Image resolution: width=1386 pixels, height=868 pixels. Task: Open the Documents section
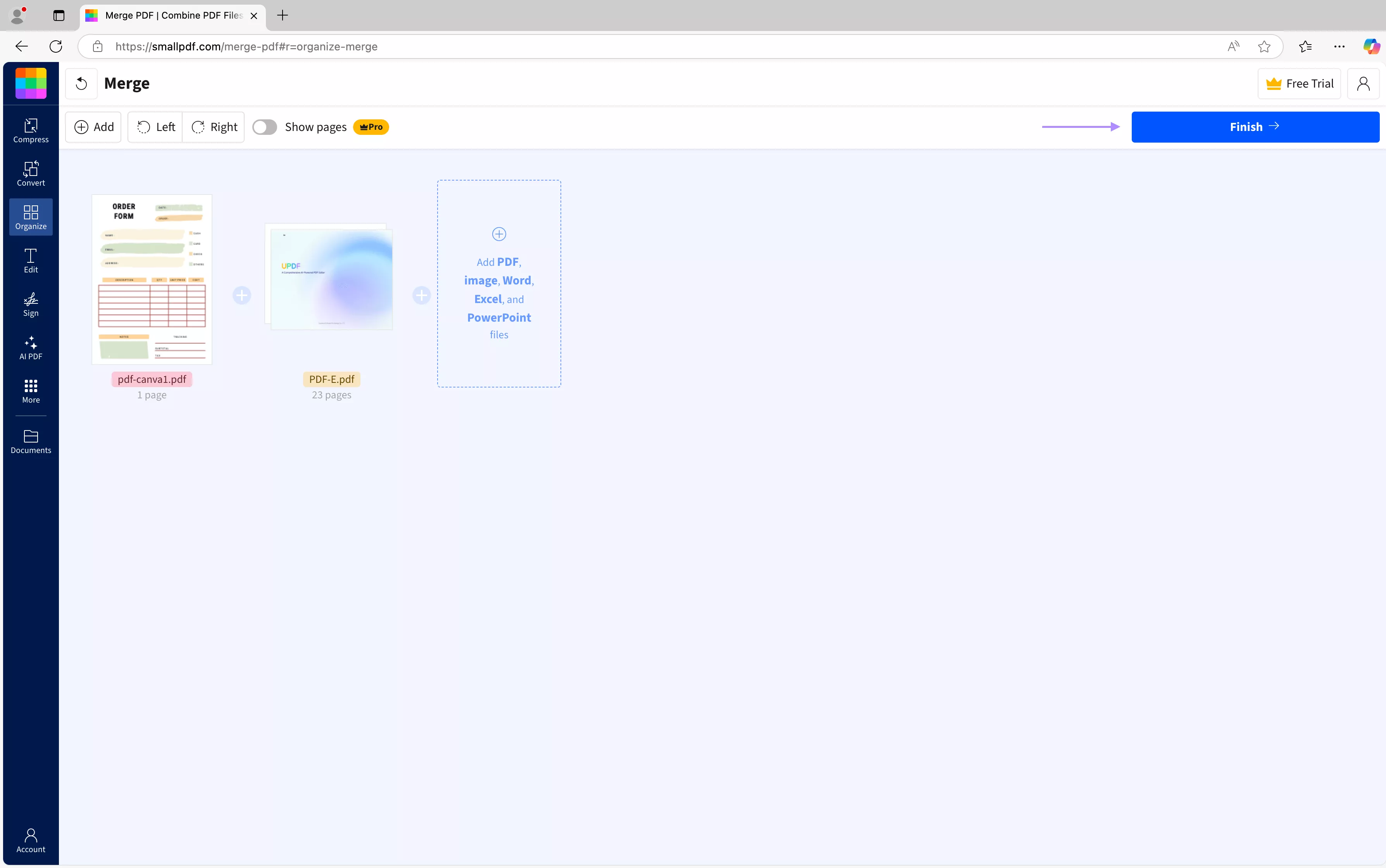(31, 441)
